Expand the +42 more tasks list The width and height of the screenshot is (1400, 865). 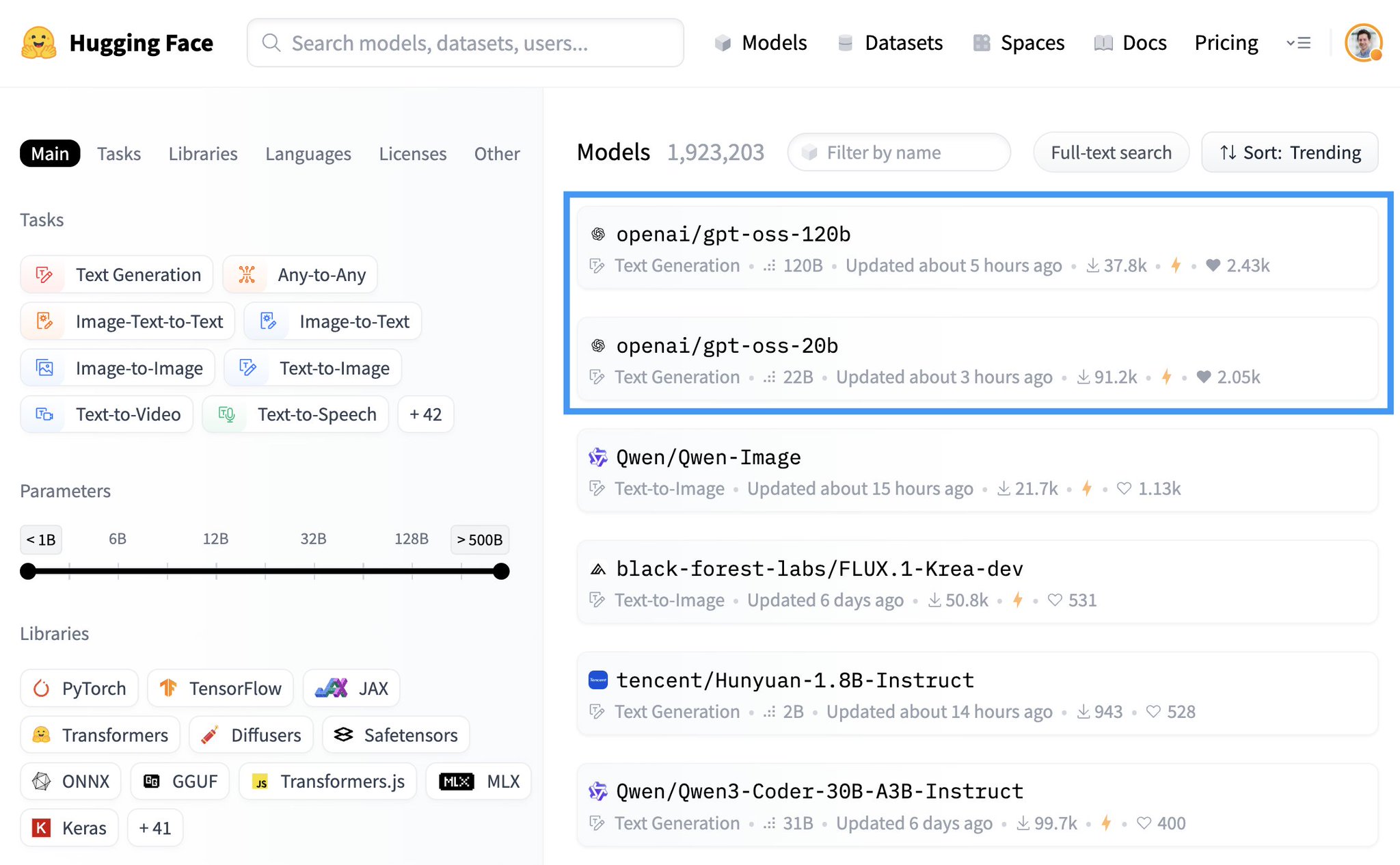point(426,414)
